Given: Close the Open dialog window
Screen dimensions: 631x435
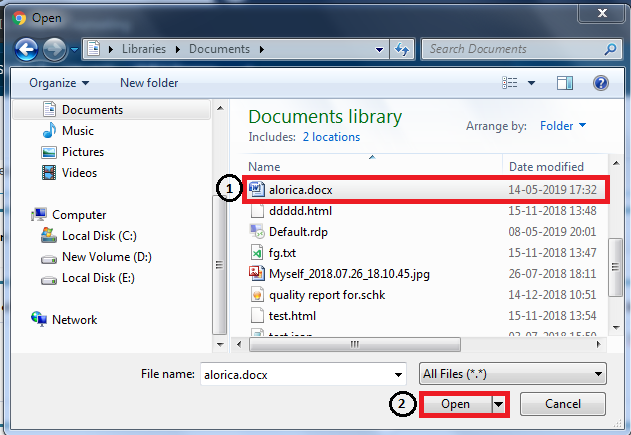Looking at the screenshot, I should point(602,13).
